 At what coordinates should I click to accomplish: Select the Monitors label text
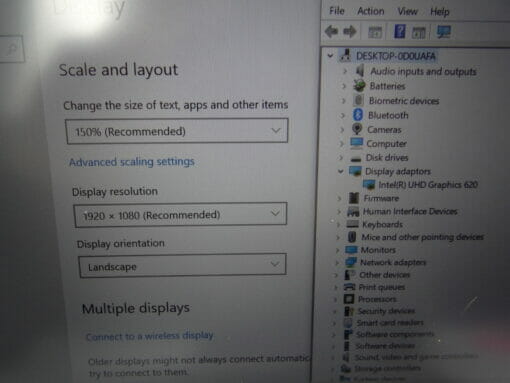pos(378,250)
